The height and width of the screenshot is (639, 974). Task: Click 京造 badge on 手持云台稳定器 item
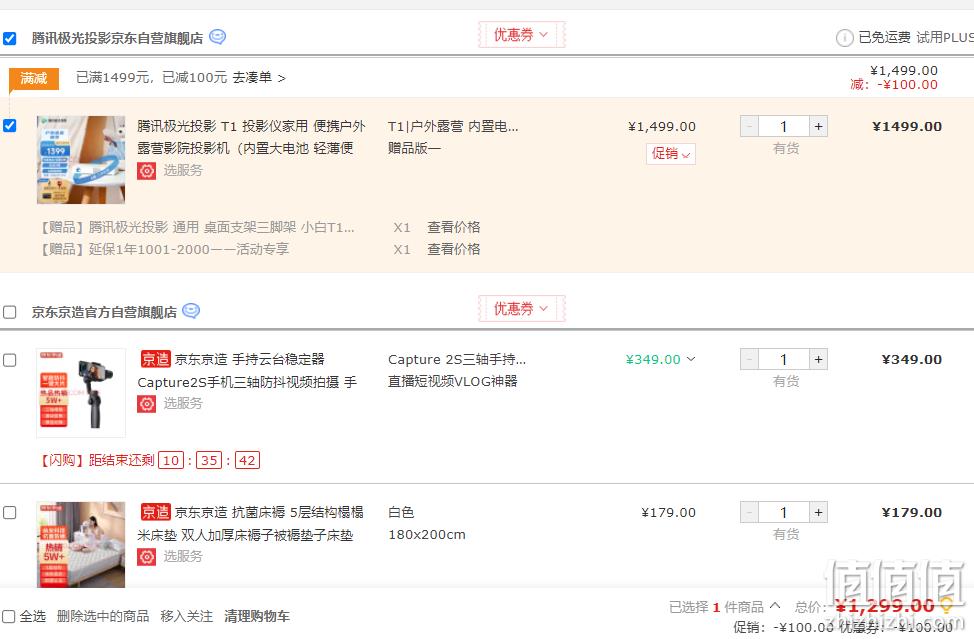tap(155, 359)
